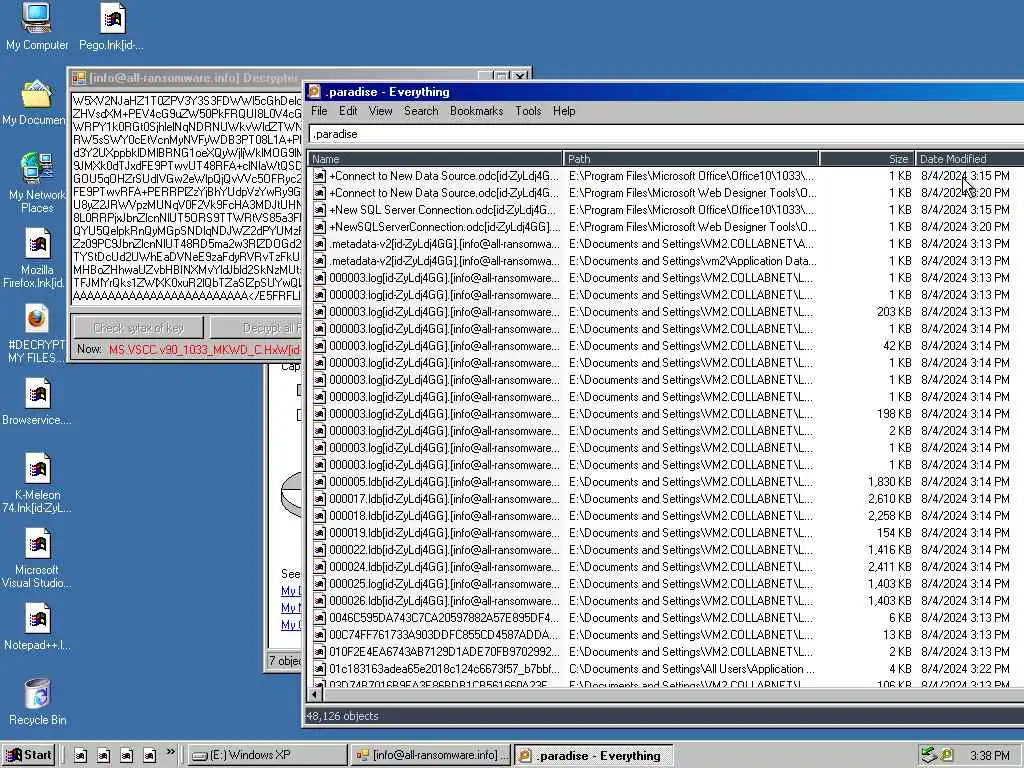Viewport: 1024px width, 768px height.
Task: Open the View menu in Everything
Action: coord(380,111)
